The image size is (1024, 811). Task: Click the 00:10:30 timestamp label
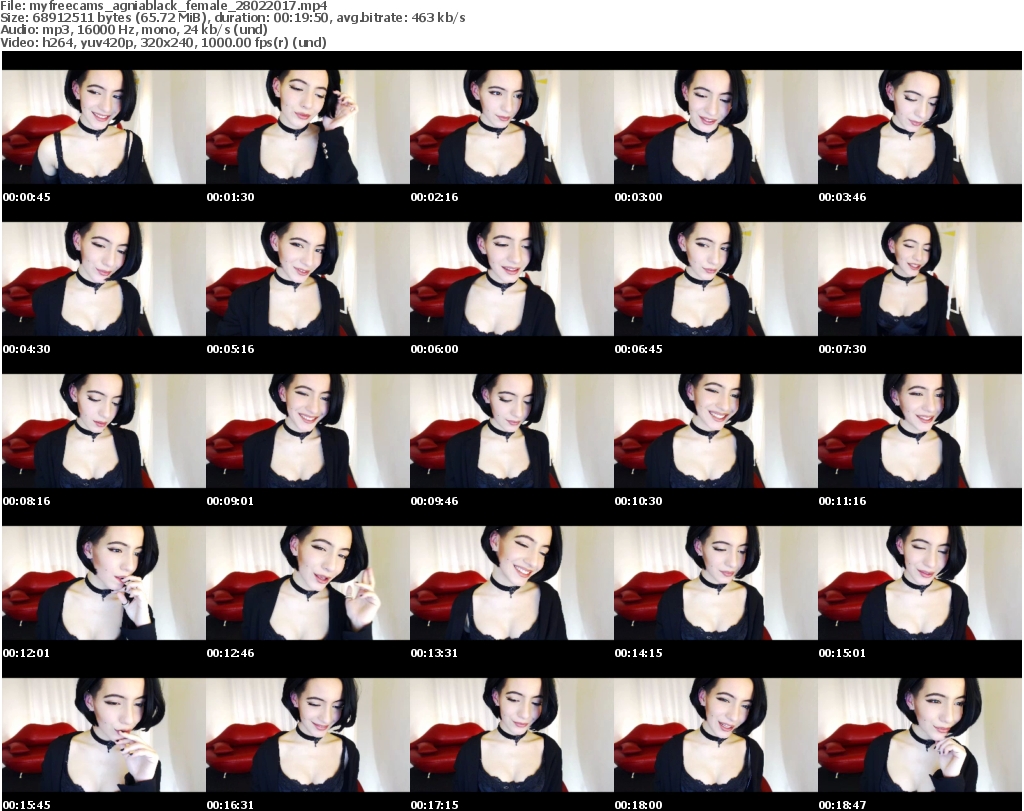tap(638, 501)
